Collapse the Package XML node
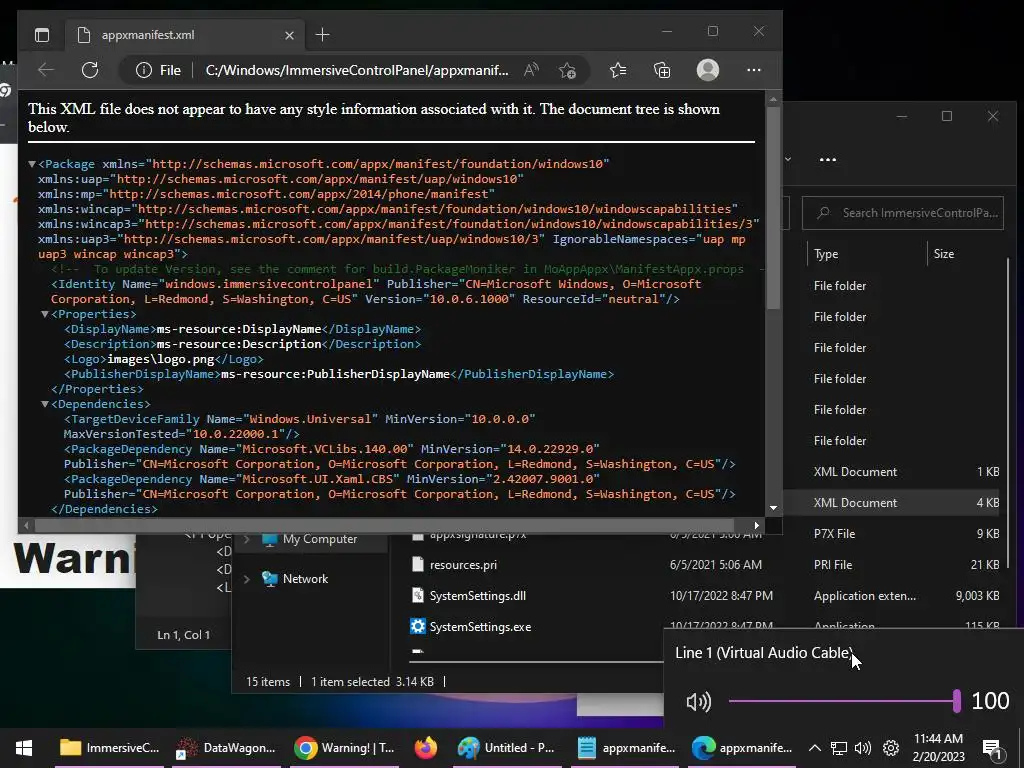Image resolution: width=1024 pixels, height=768 pixels. [32, 164]
